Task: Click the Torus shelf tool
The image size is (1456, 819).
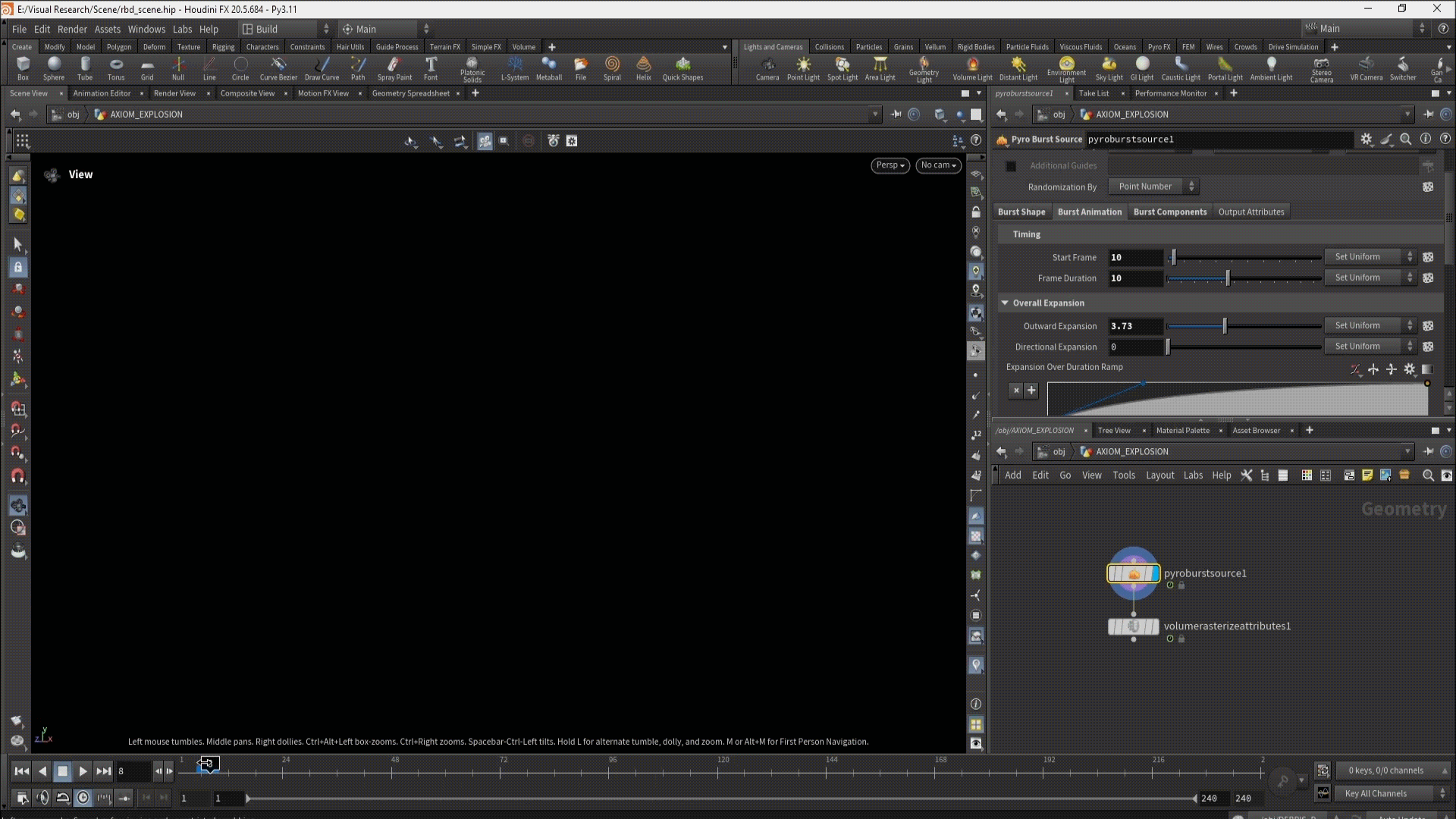Action: coord(116,67)
